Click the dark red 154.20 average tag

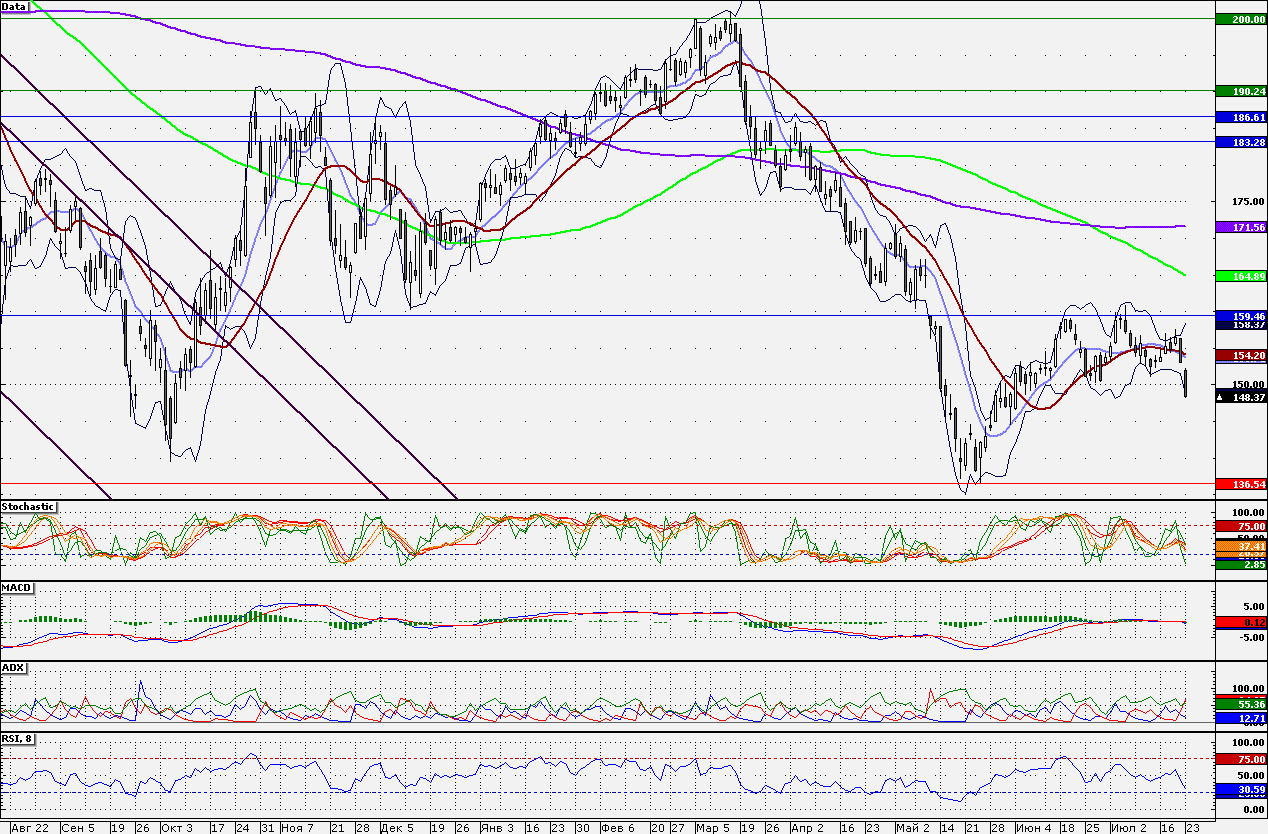point(1240,355)
